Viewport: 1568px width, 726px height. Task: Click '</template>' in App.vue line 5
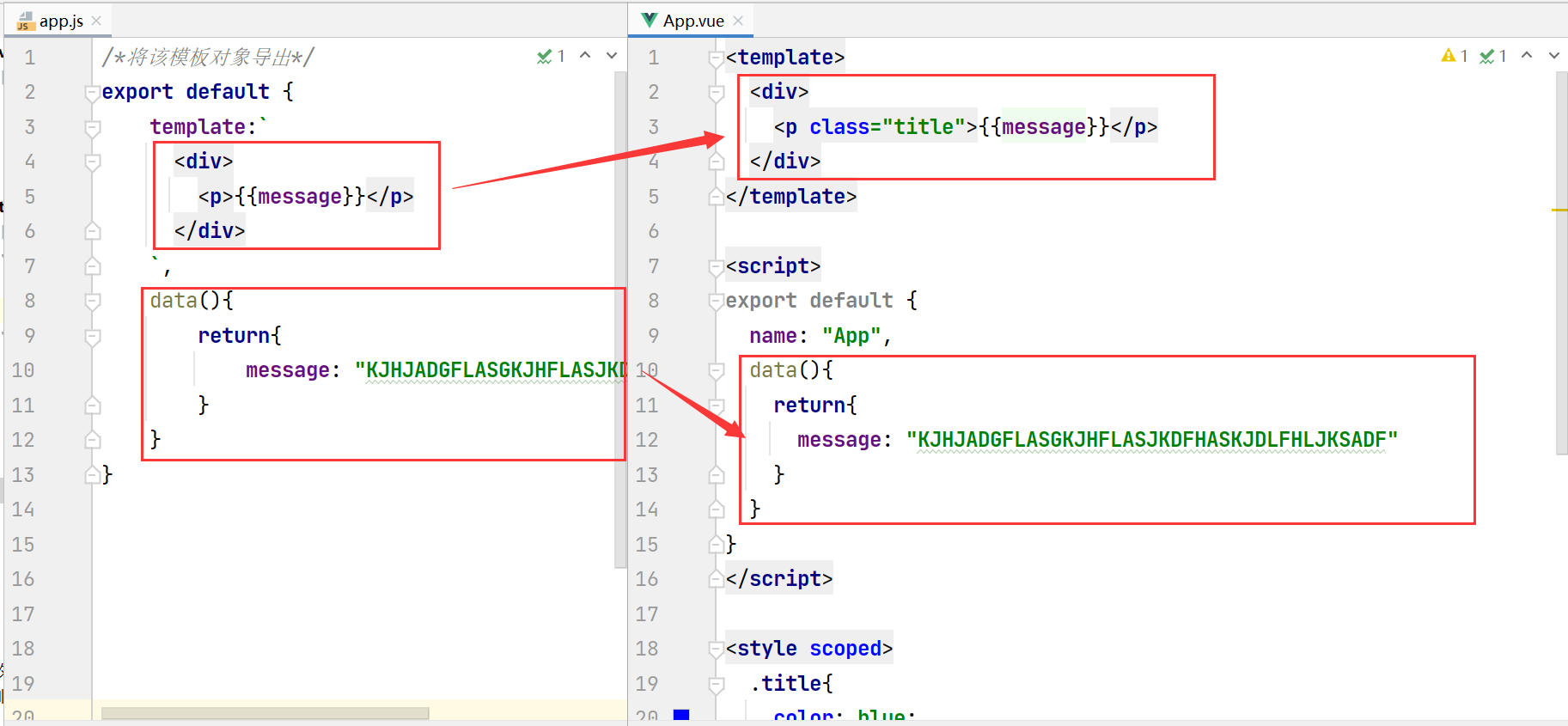[791, 197]
